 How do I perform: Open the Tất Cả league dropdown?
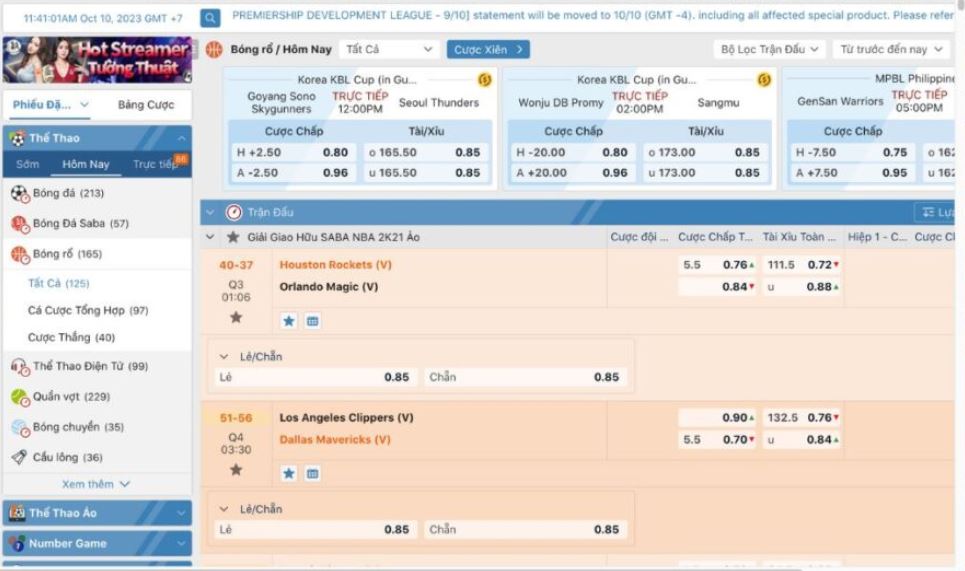(389, 49)
